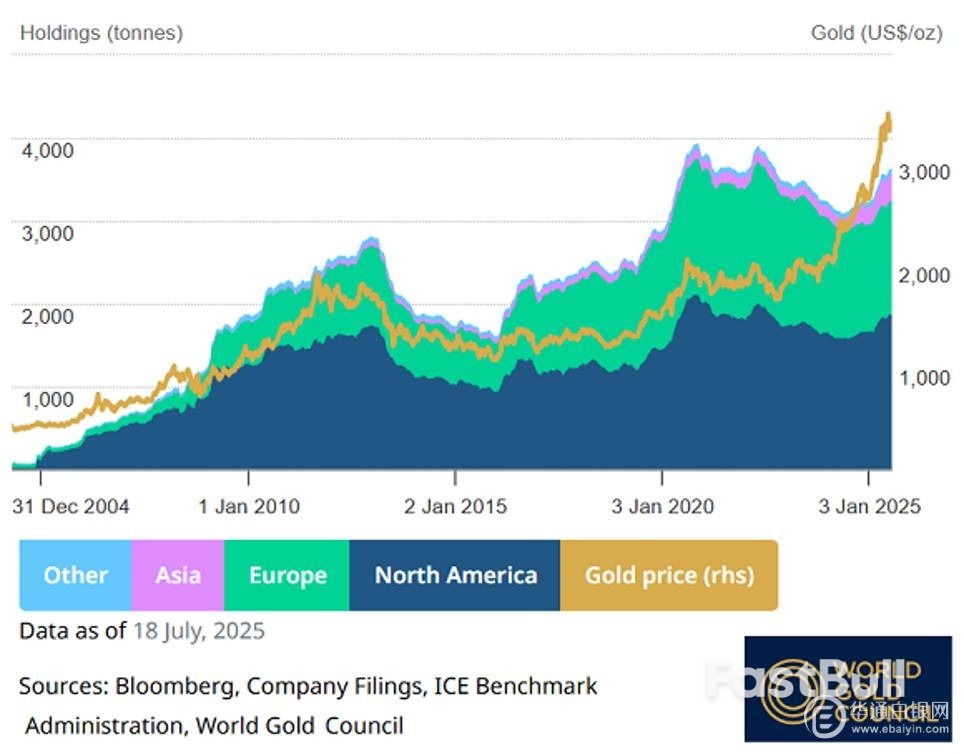964x754 pixels.
Task: Click the North America legend swatch
Action: point(455,575)
